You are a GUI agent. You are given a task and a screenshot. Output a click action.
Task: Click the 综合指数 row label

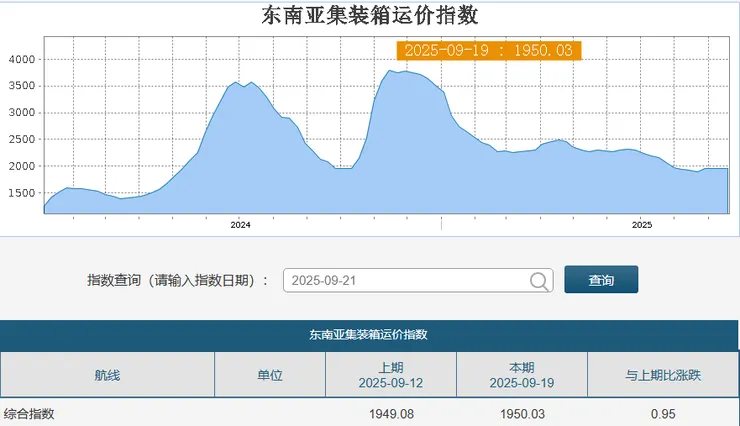tap(29, 414)
